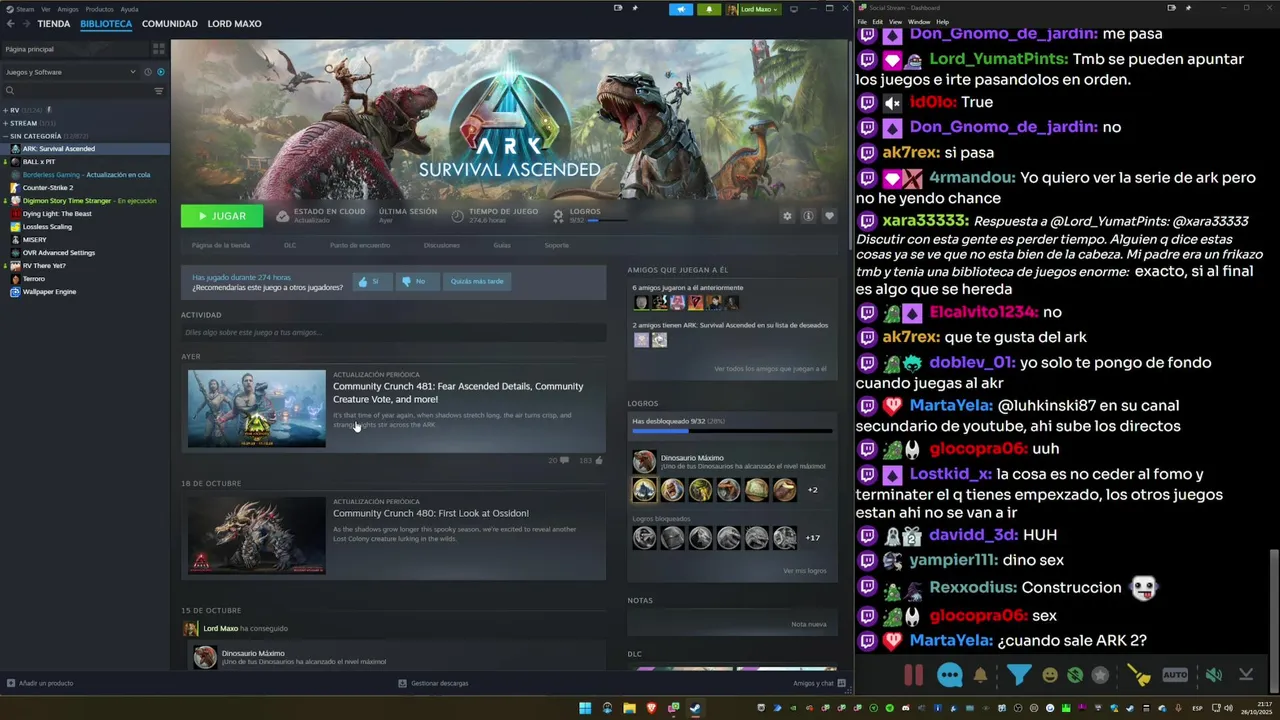The height and width of the screenshot is (720, 1280).
Task: Open the Steam announcements megaphone button
Action: click(682, 9)
